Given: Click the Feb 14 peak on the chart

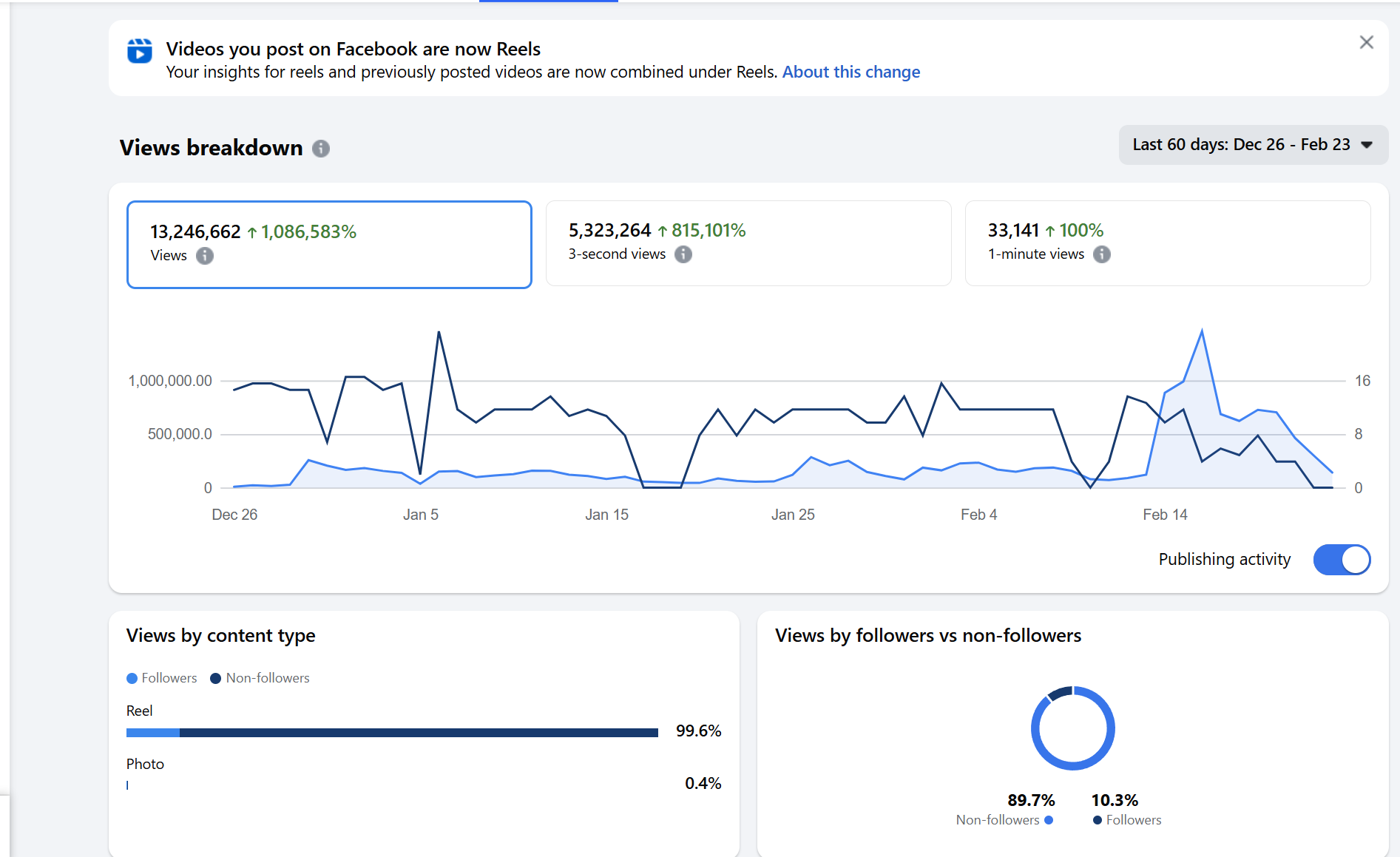Looking at the screenshot, I should click(x=1202, y=331).
